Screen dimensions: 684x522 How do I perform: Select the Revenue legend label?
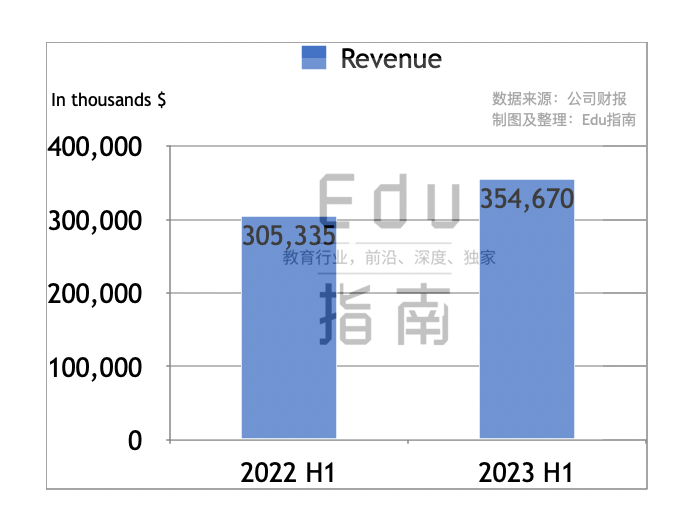[x=391, y=59]
